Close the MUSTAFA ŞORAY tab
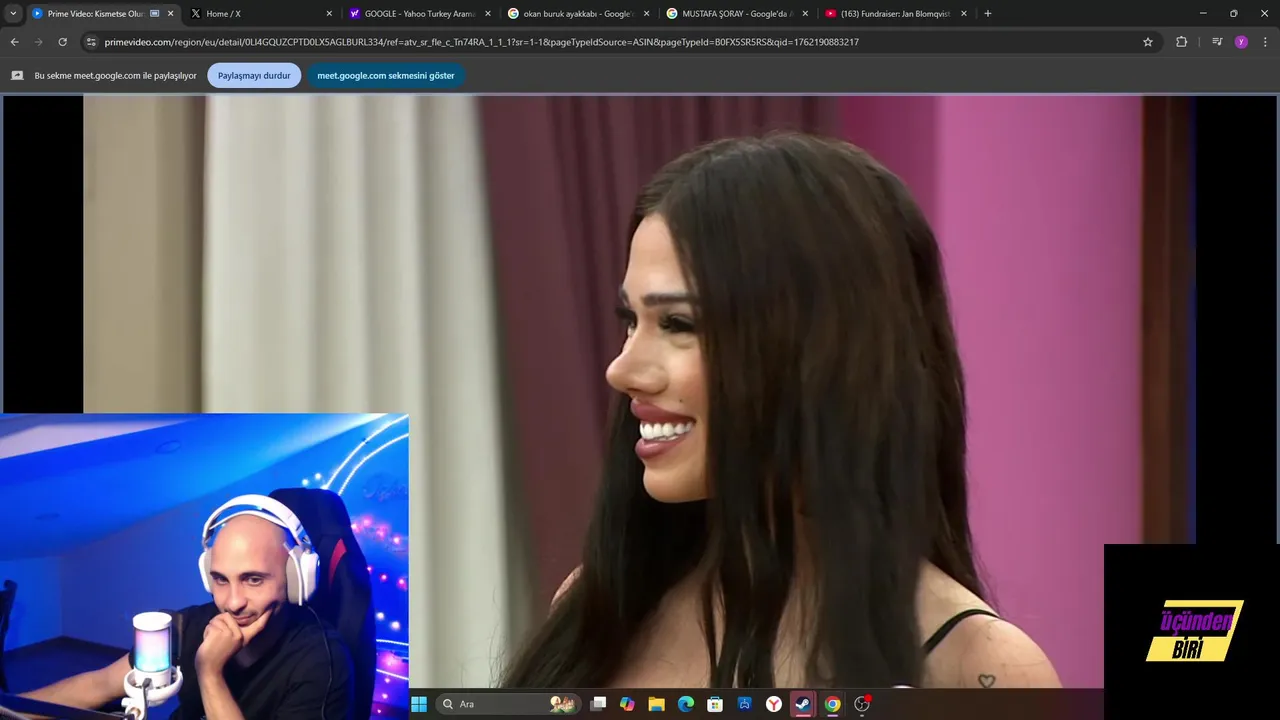The width and height of the screenshot is (1280, 720). tap(805, 14)
